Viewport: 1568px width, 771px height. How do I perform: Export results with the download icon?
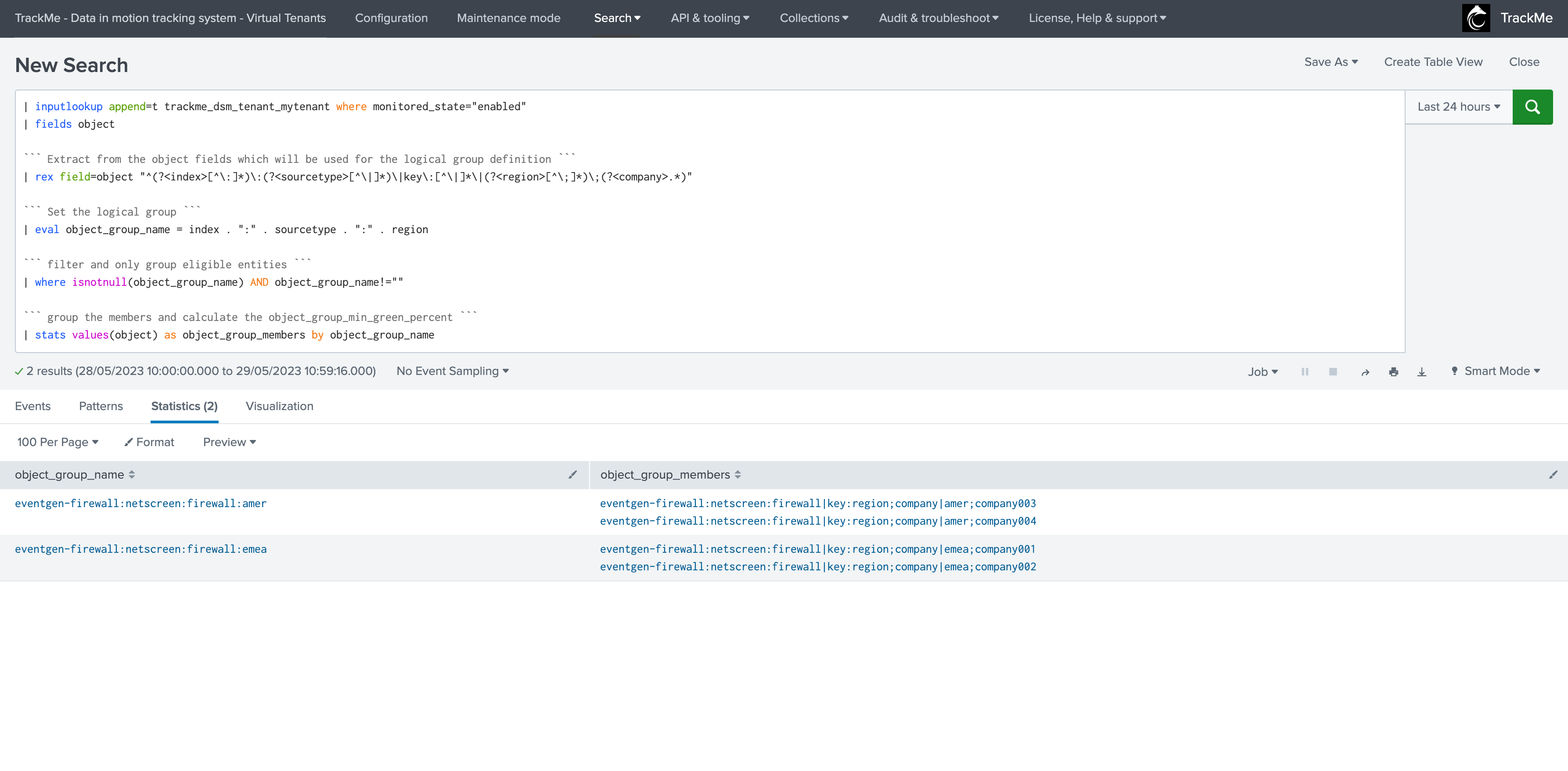click(x=1422, y=371)
